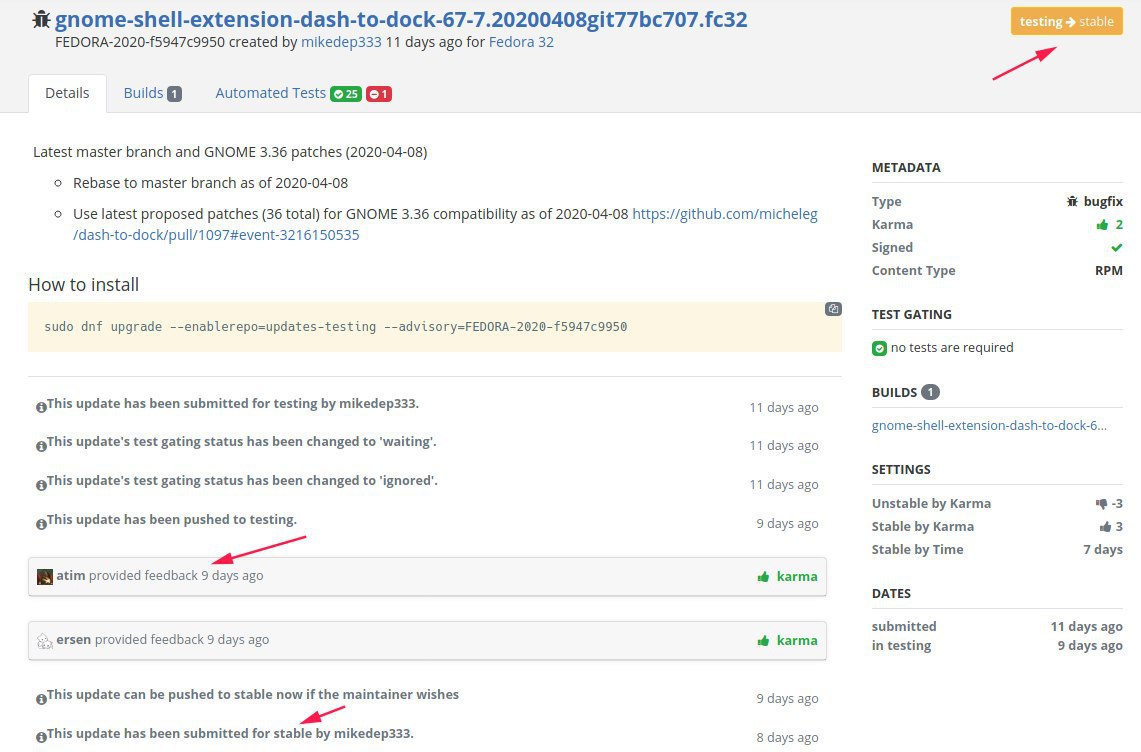
Task: Click the 'submitted' 11 days ago date
Action: [1086, 626]
